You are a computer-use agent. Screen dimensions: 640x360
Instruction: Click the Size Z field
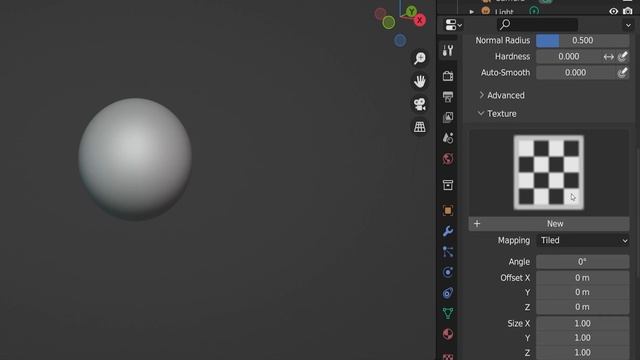pyautogui.click(x=582, y=353)
